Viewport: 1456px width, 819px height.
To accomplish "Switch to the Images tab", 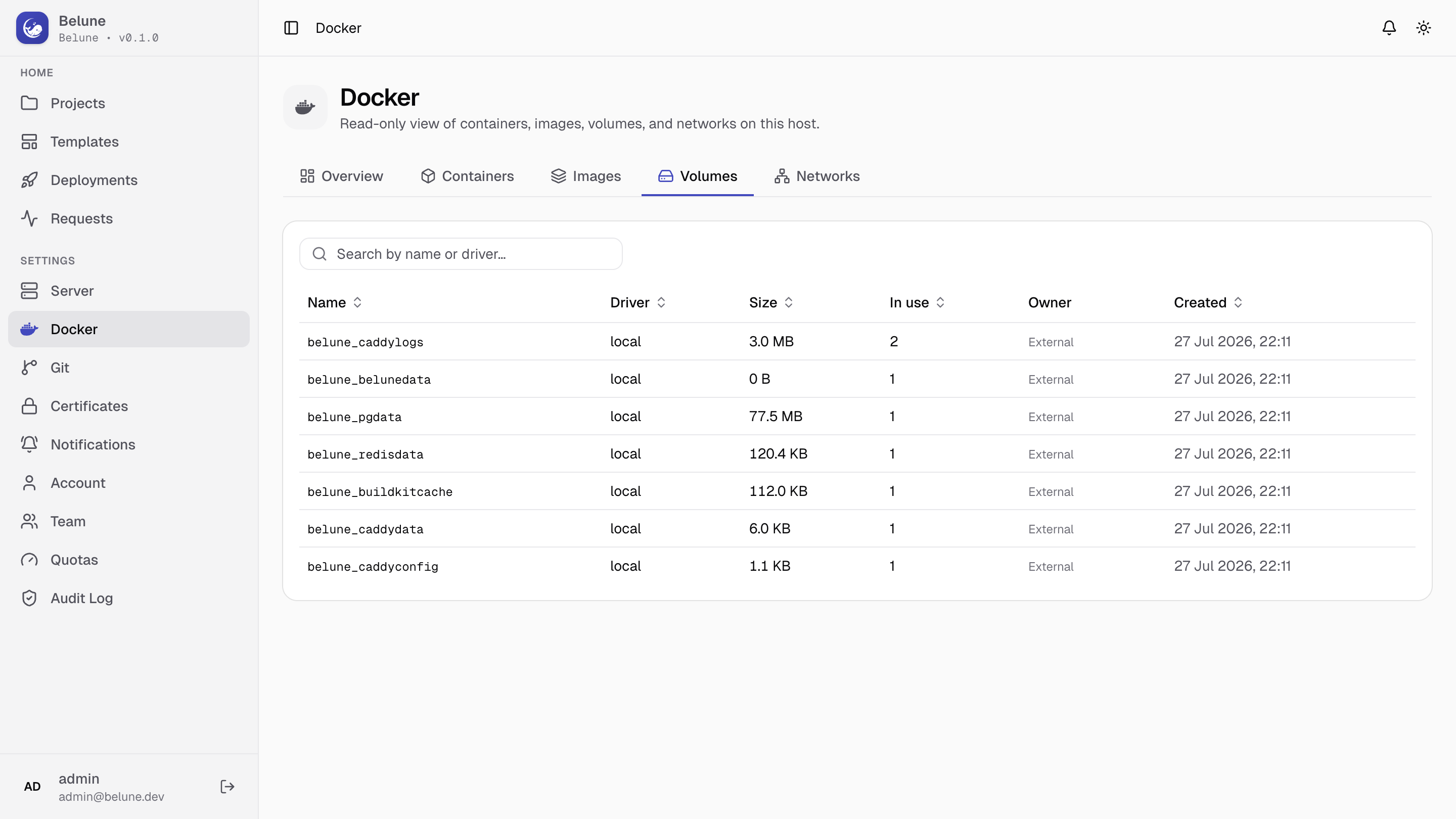I will [586, 176].
